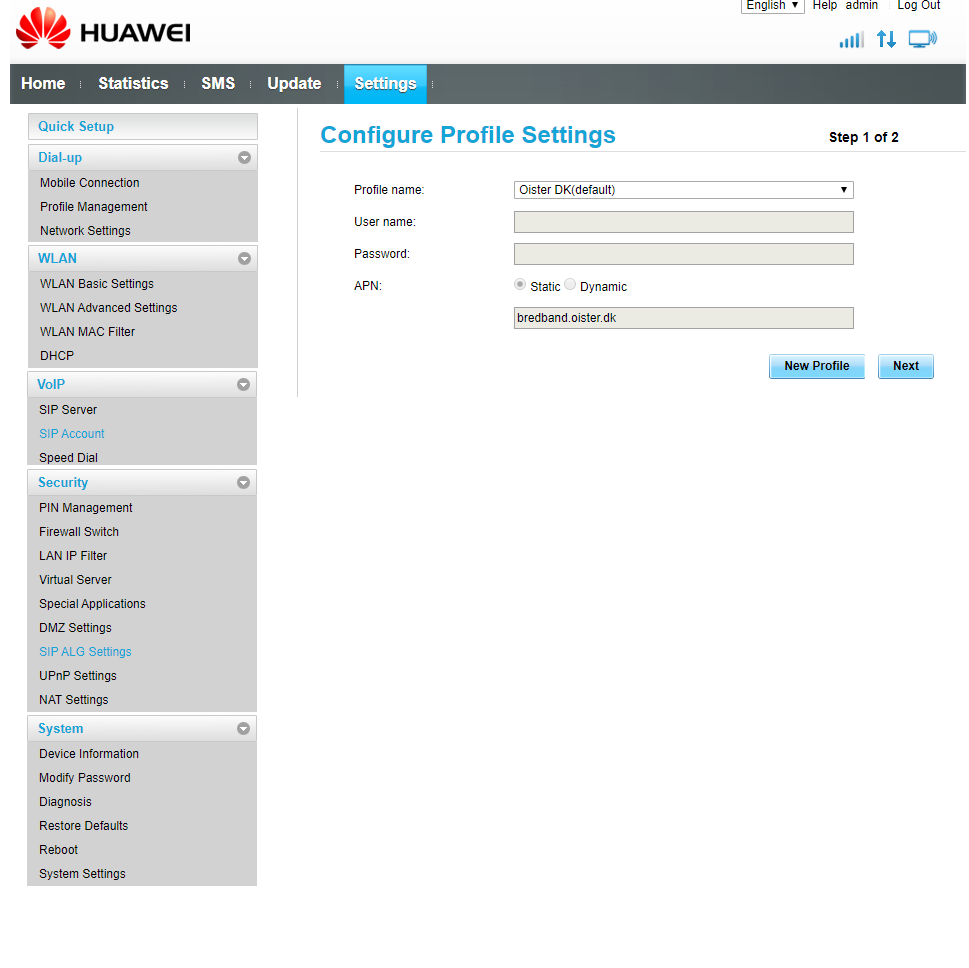This screenshot has height=968, width=969.
Task: Select the Static APN radio button
Action: click(x=520, y=284)
